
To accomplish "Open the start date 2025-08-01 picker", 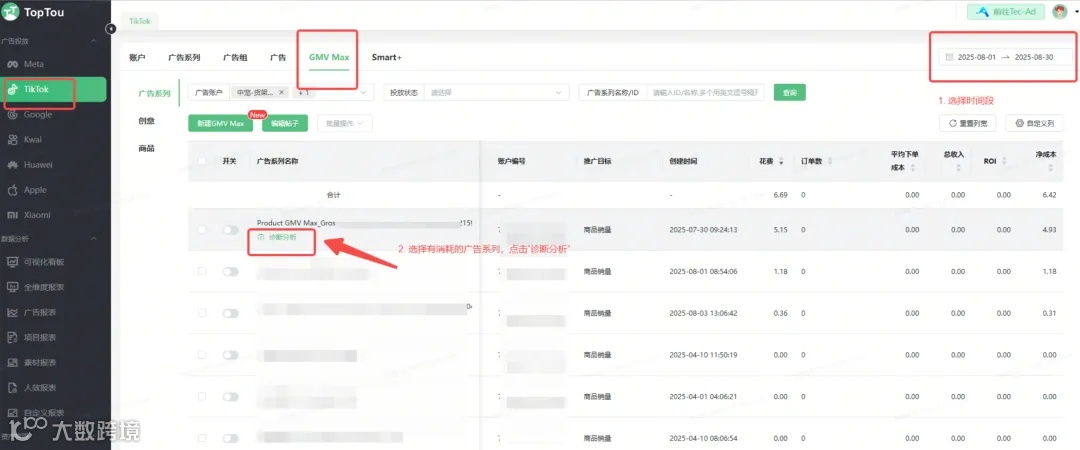I will click(977, 57).
